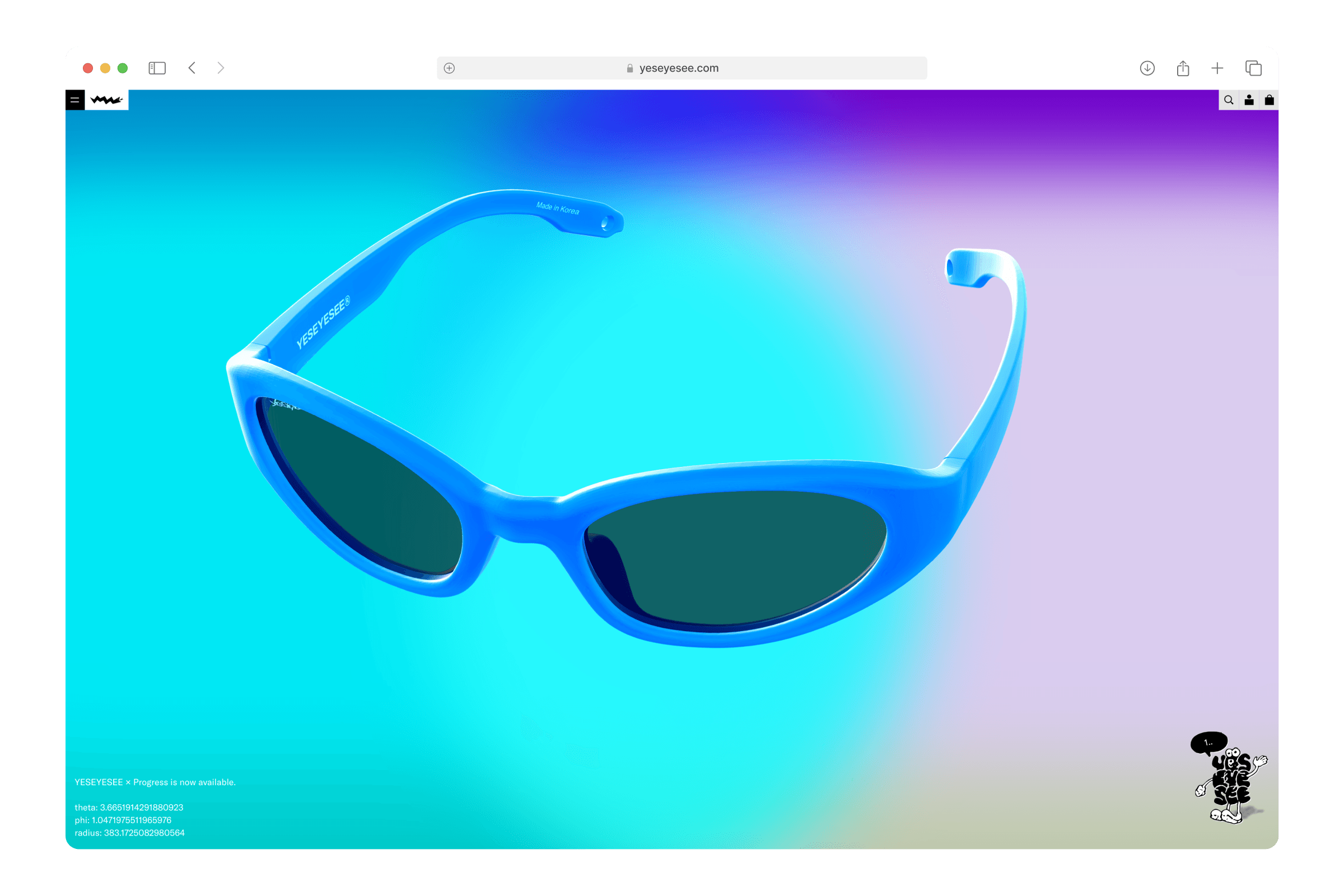The height and width of the screenshot is (896, 1344).
Task: Open the site search magnifier icon
Action: point(1229,100)
